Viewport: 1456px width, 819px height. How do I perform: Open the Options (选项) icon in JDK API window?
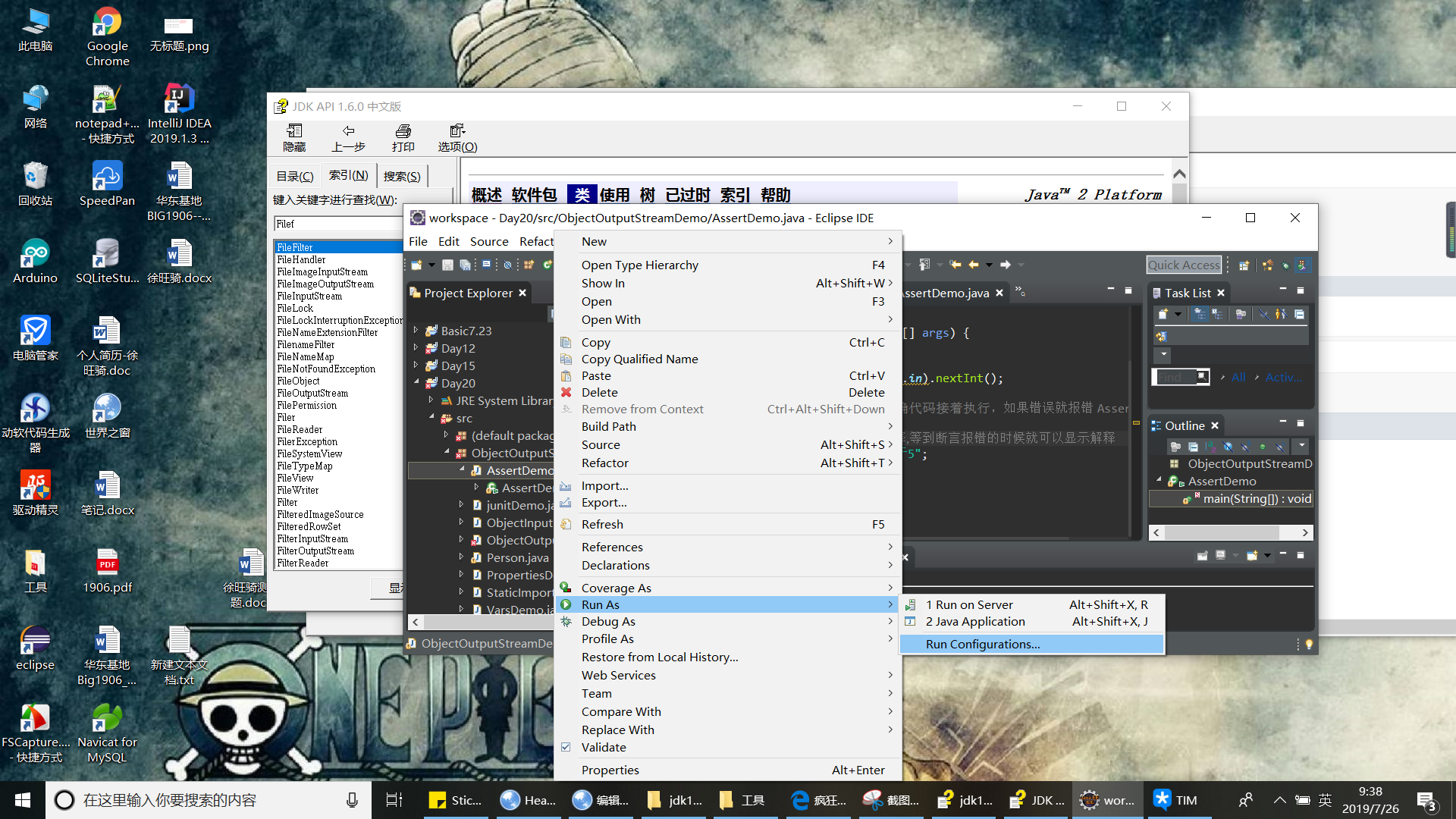tap(457, 137)
